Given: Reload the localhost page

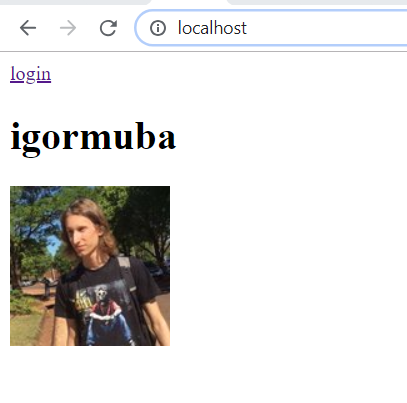Looking at the screenshot, I should pyautogui.click(x=108, y=28).
